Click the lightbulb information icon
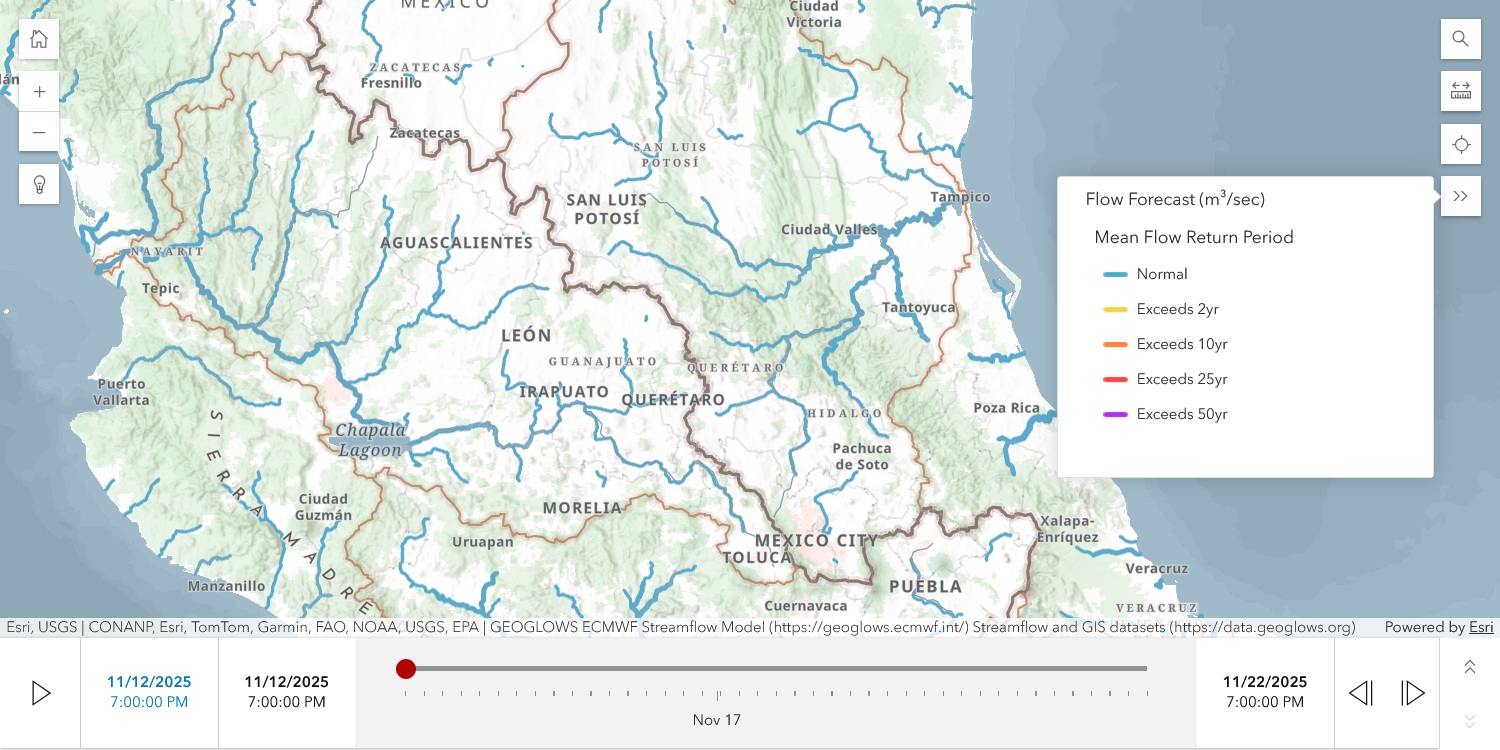Viewport: 1500px width, 750px height. click(39, 184)
